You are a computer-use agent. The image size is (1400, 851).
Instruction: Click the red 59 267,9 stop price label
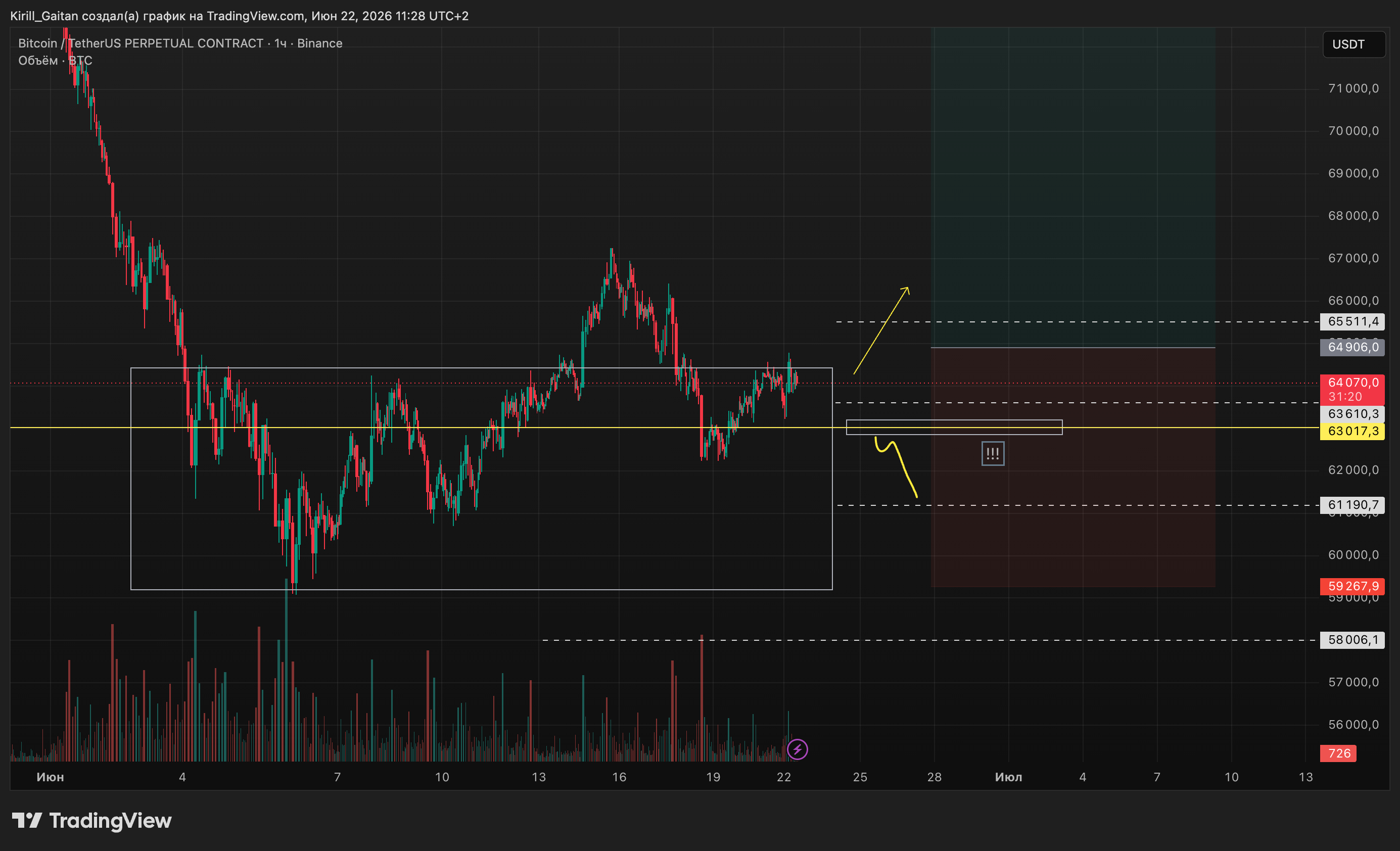pyautogui.click(x=1352, y=586)
